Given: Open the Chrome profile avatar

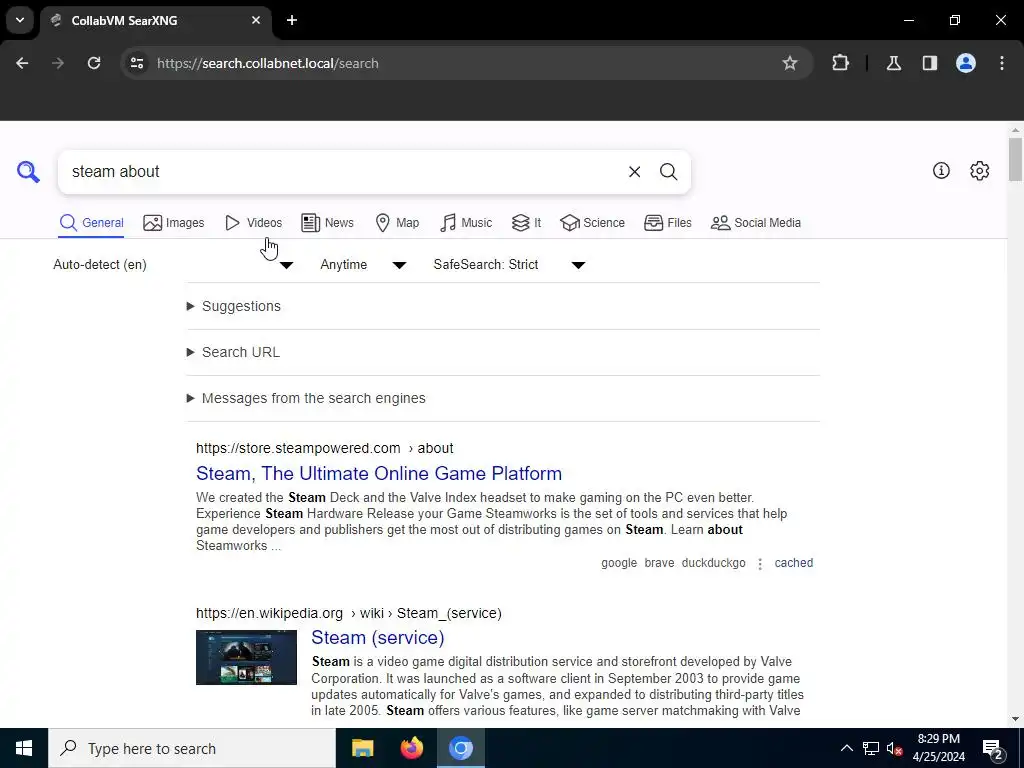Looking at the screenshot, I should [966, 63].
